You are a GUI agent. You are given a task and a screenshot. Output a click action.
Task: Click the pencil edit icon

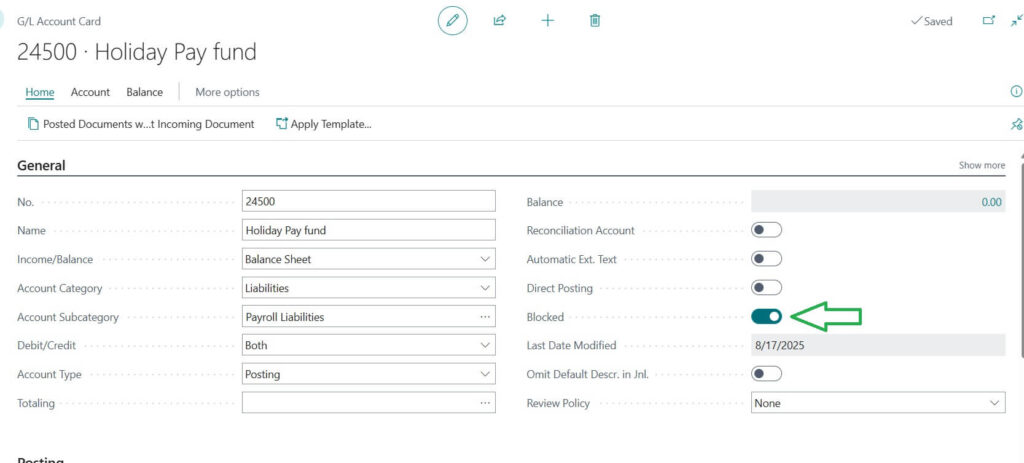452,21
